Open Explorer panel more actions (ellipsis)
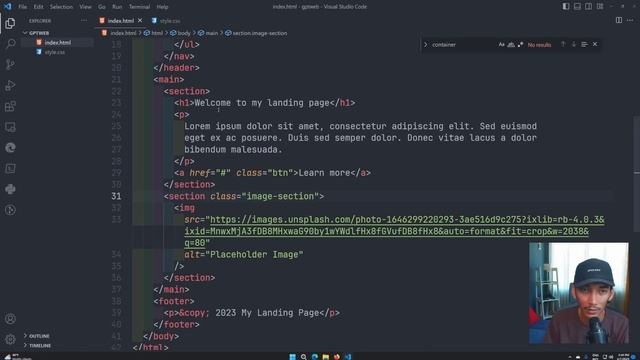This screenshot has height=360, width=640. click(x=84, y=20)
